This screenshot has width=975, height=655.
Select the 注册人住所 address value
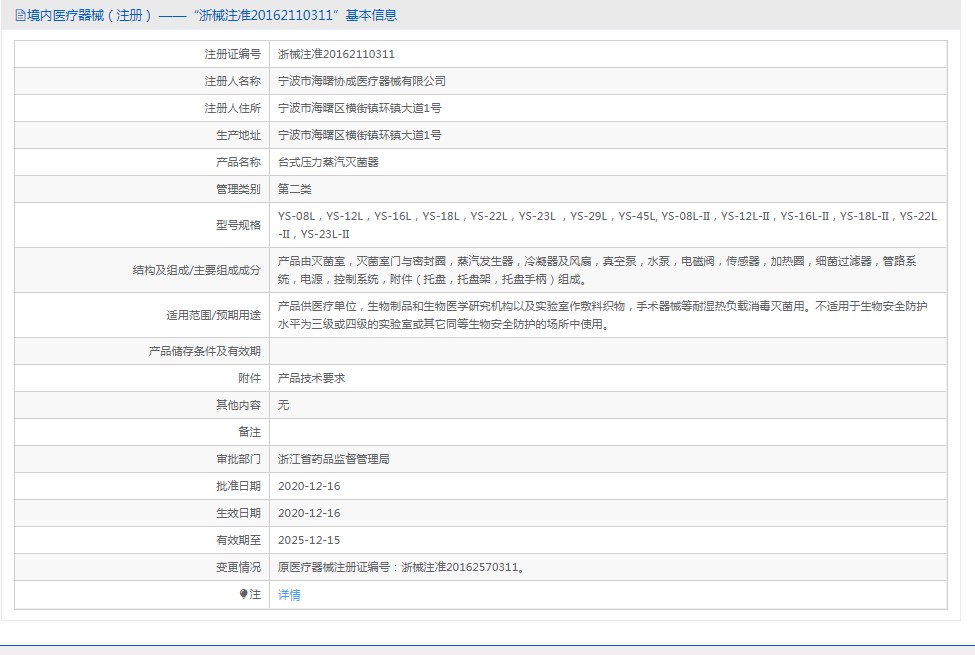coord(359,108)
